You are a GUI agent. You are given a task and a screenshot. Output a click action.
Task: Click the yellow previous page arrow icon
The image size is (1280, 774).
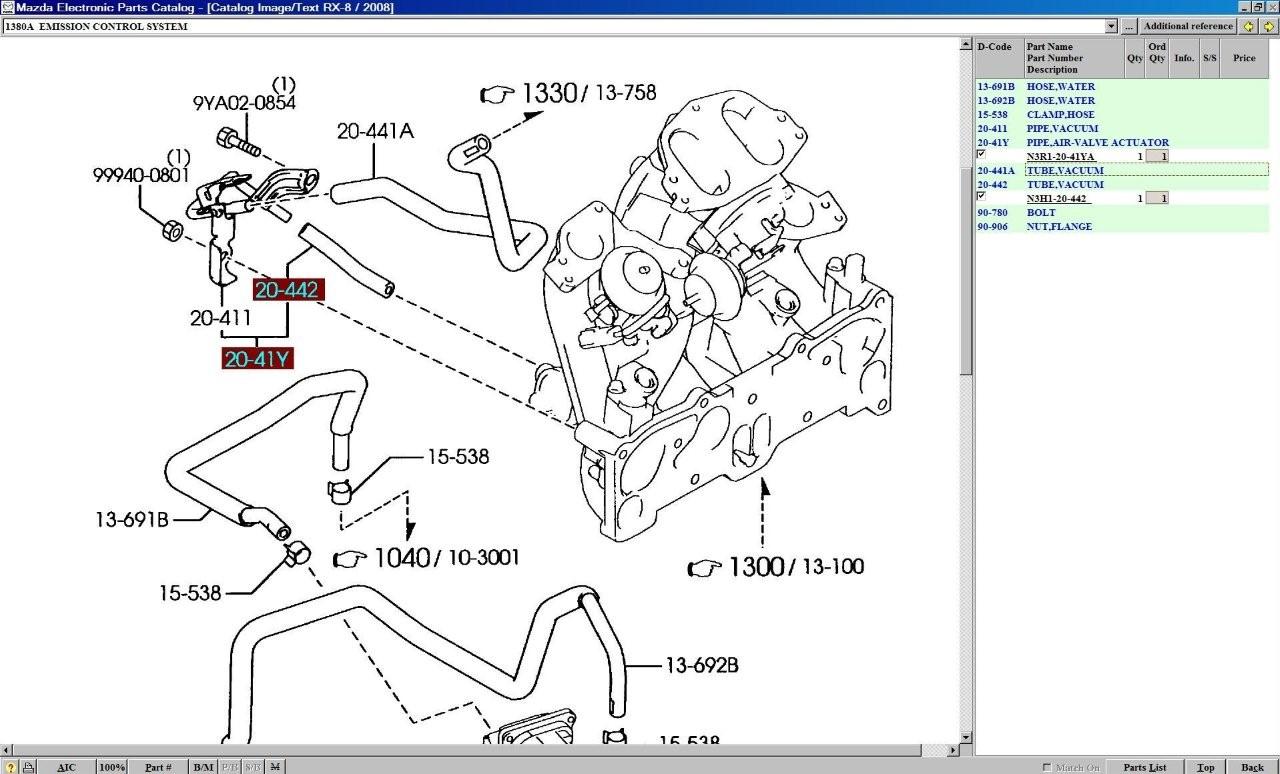1248,26
